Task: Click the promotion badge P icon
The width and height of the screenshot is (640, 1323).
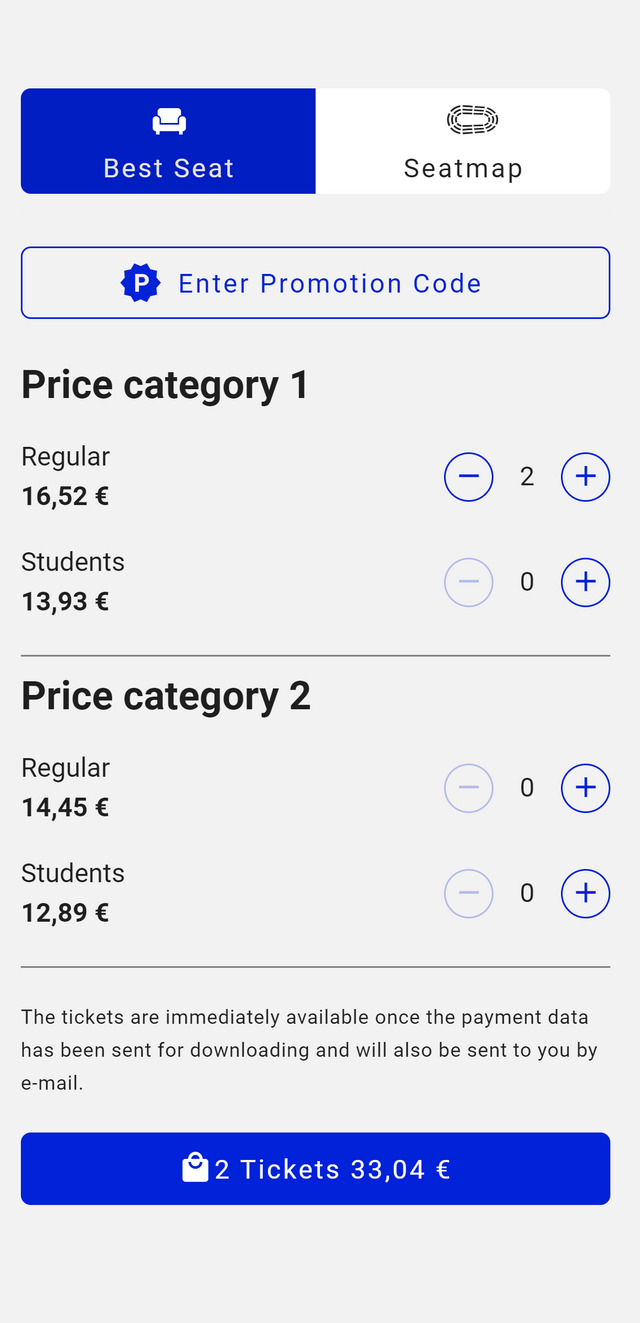Action: pyautogui.click(x=140, y=282)
